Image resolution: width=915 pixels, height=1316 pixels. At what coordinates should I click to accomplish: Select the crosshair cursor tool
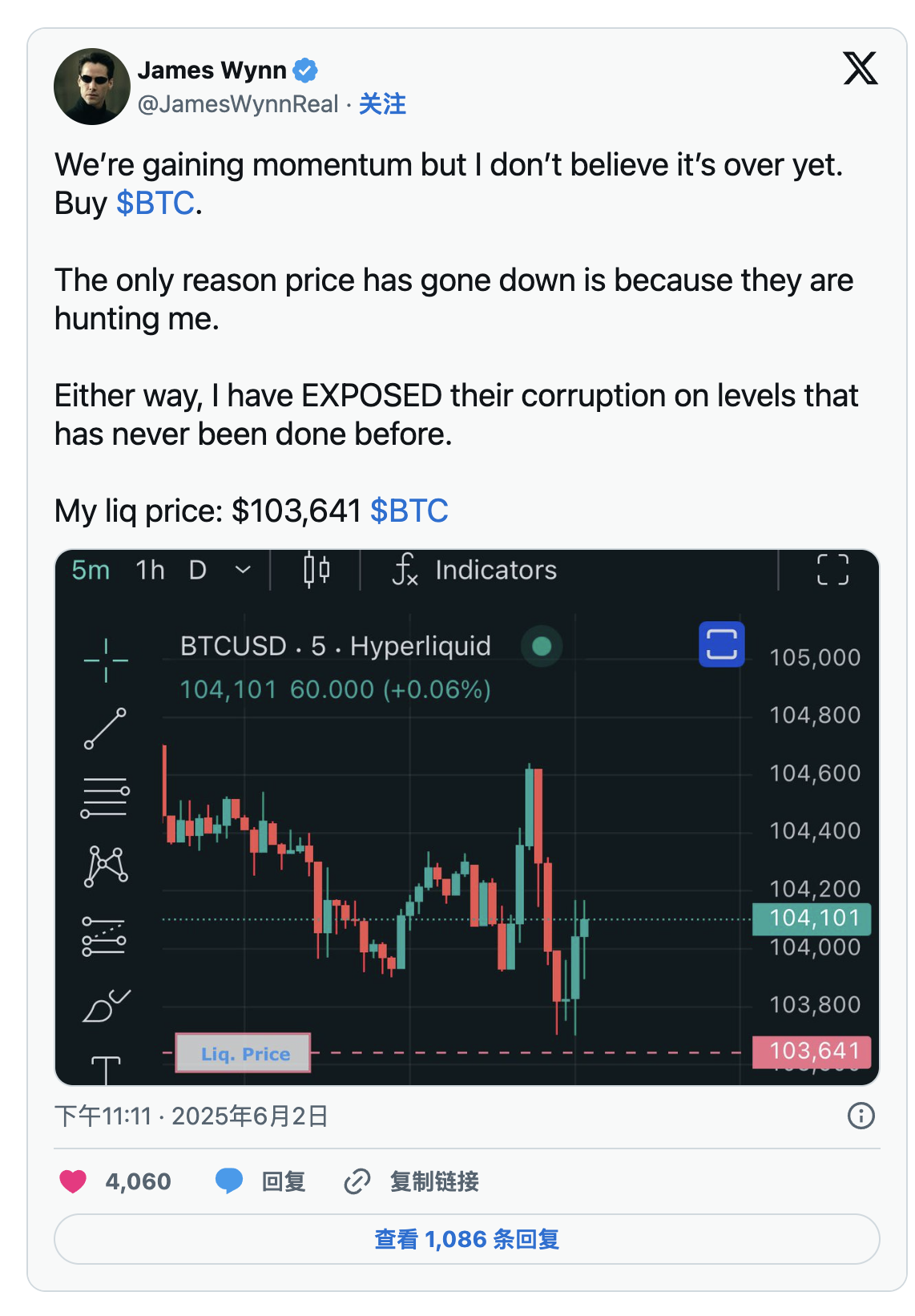[106, 660]
